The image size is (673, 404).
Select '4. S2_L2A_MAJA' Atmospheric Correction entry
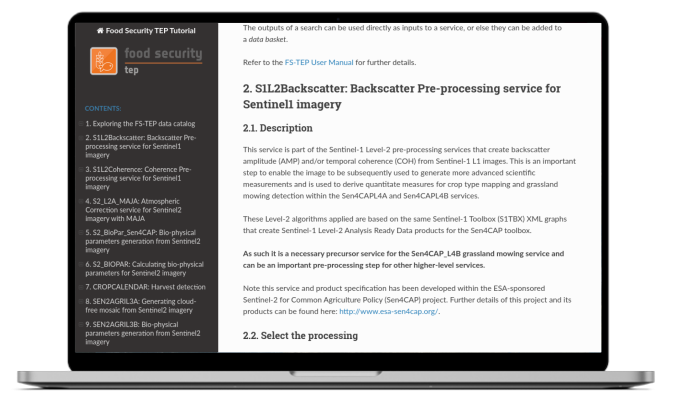pyautogui.click(x=133, y=210)
